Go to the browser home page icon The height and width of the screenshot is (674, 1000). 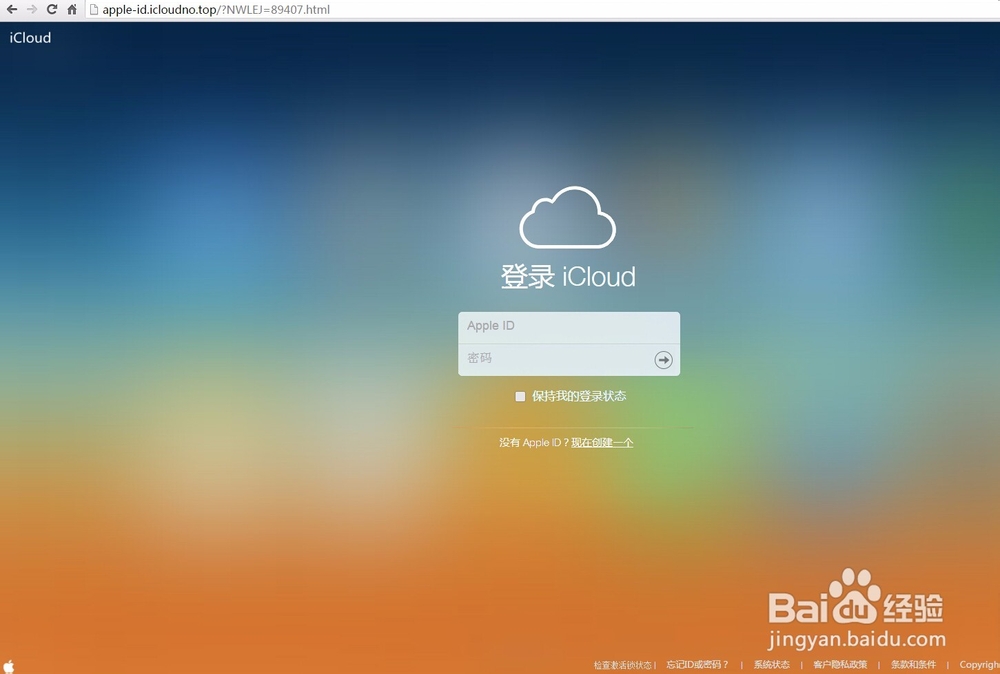(x=72, y=10)
